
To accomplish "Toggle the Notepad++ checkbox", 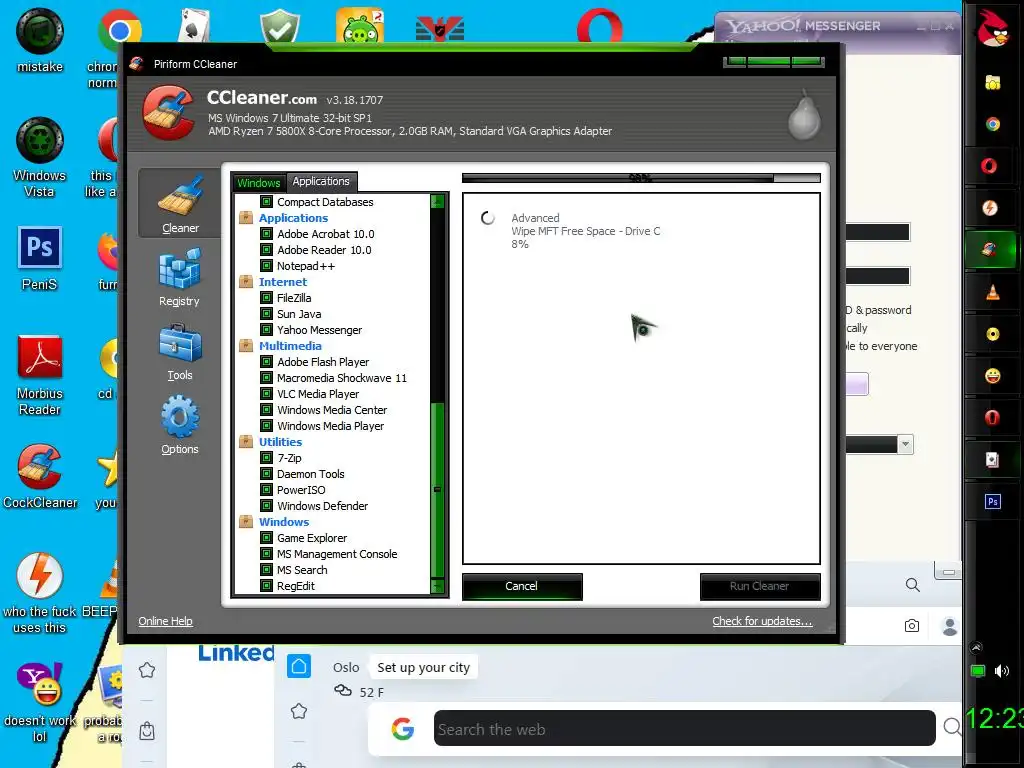I will [266, 266].
